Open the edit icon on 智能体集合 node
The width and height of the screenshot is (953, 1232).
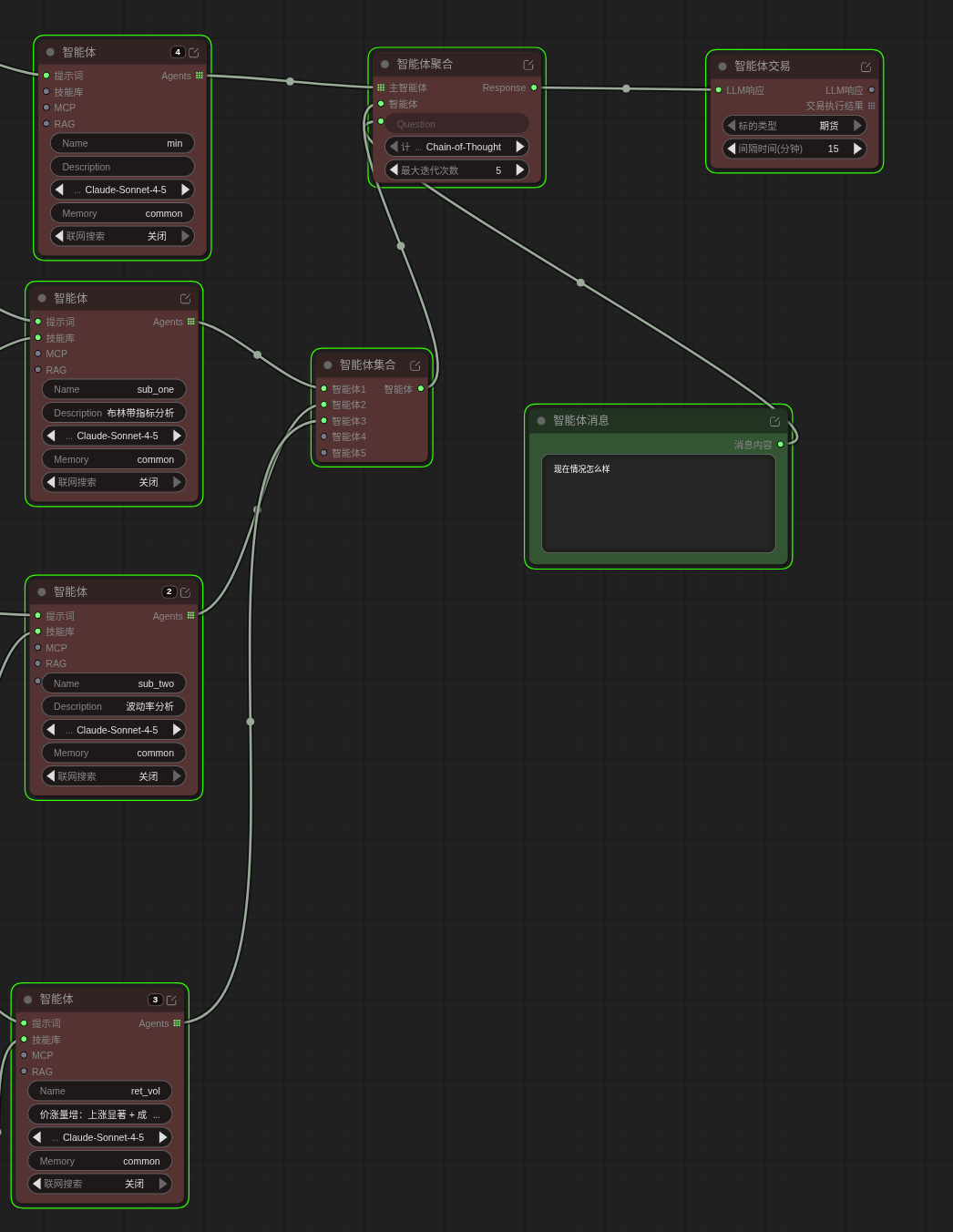415,365
